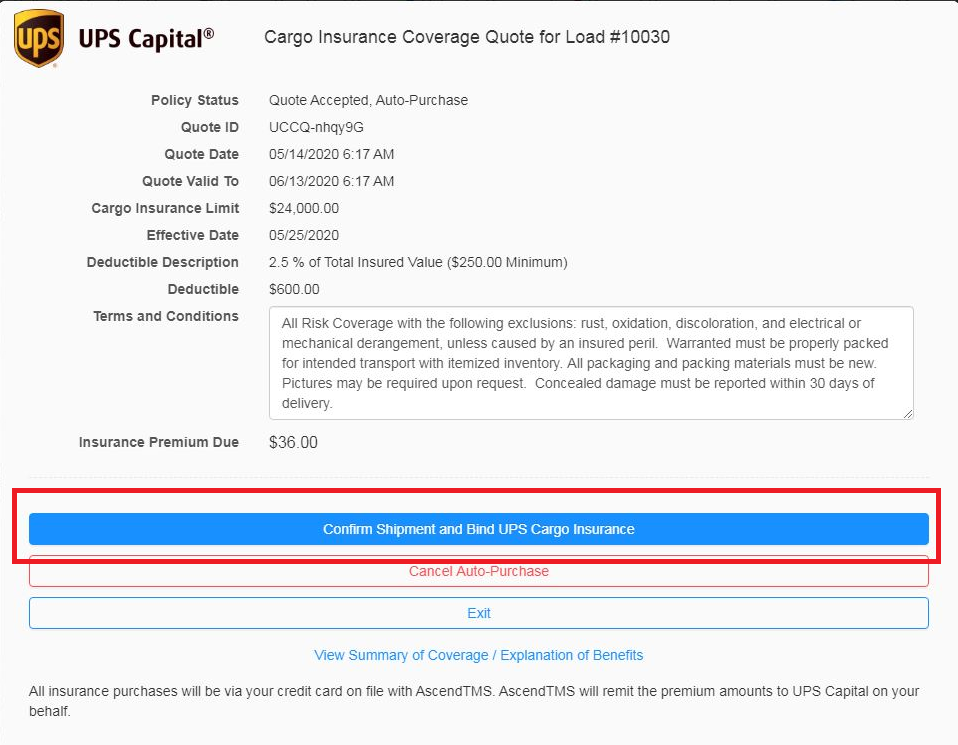The width and height of the screenshot is (958, 745).
Task: Click inside the Terms and Conditions text box
Action: pyautogui.click(x=590, y=363)
